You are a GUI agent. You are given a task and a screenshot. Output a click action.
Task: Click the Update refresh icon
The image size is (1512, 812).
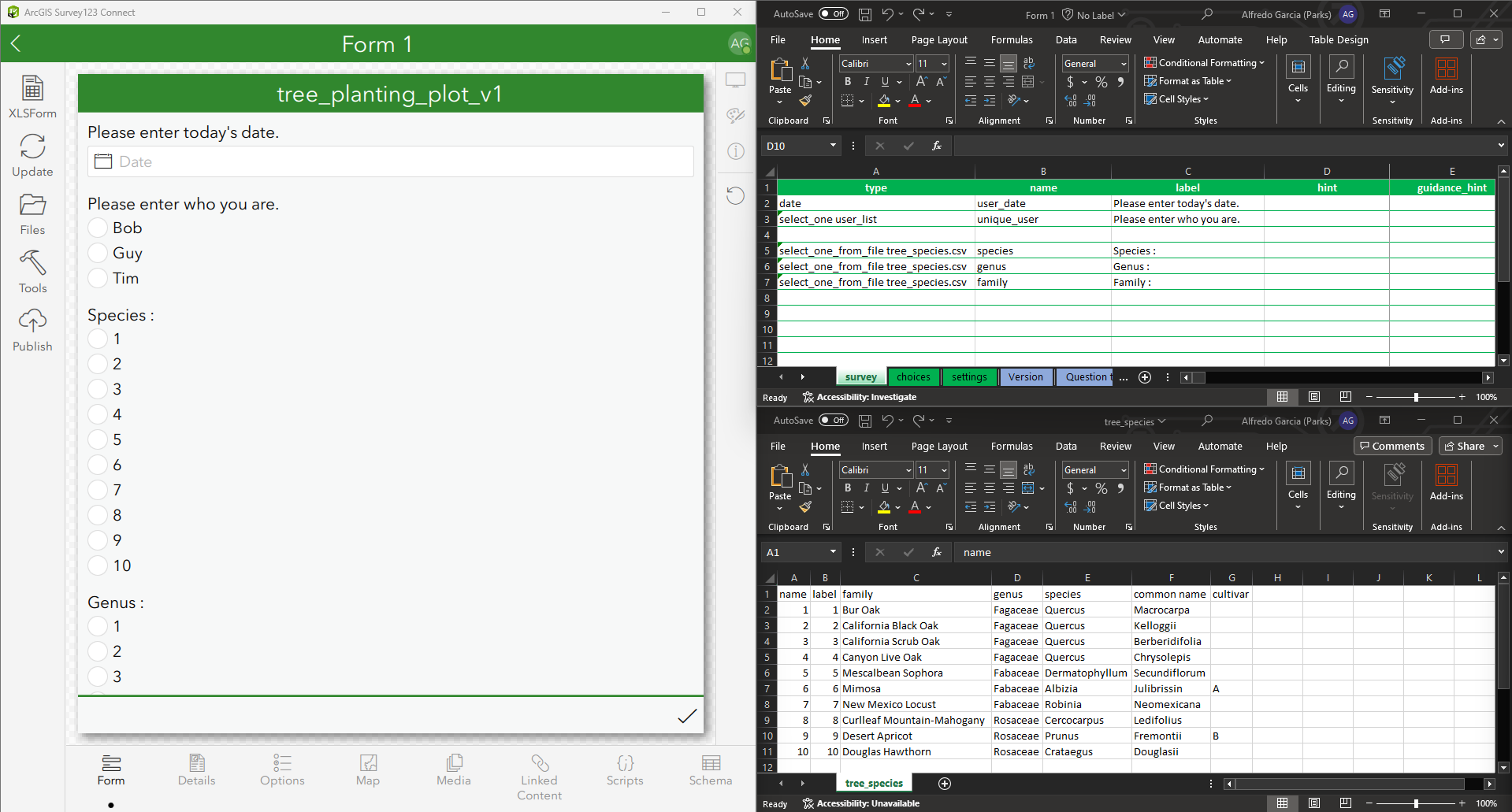pos(32,146)
